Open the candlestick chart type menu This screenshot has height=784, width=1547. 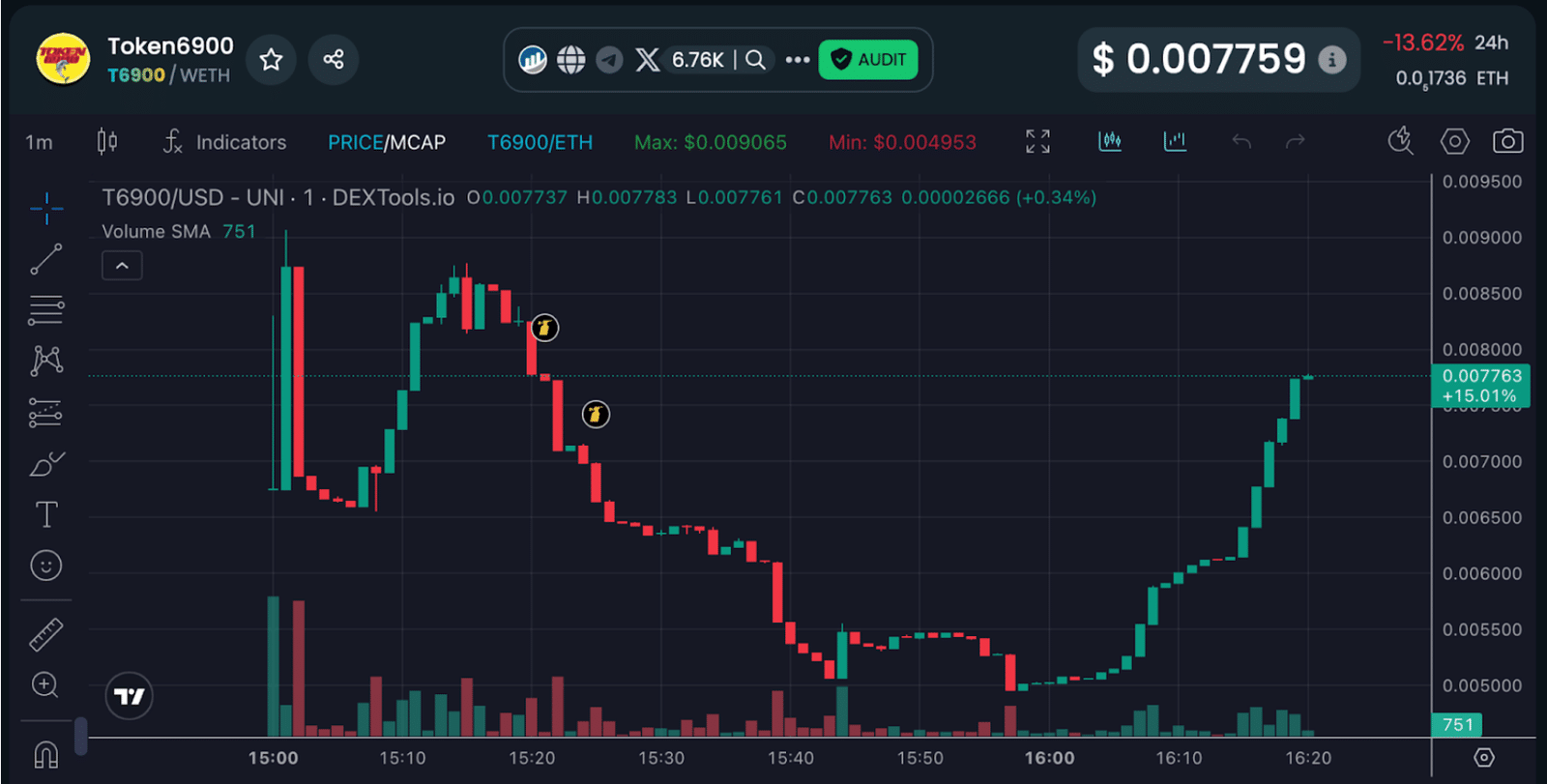point(107,142)
